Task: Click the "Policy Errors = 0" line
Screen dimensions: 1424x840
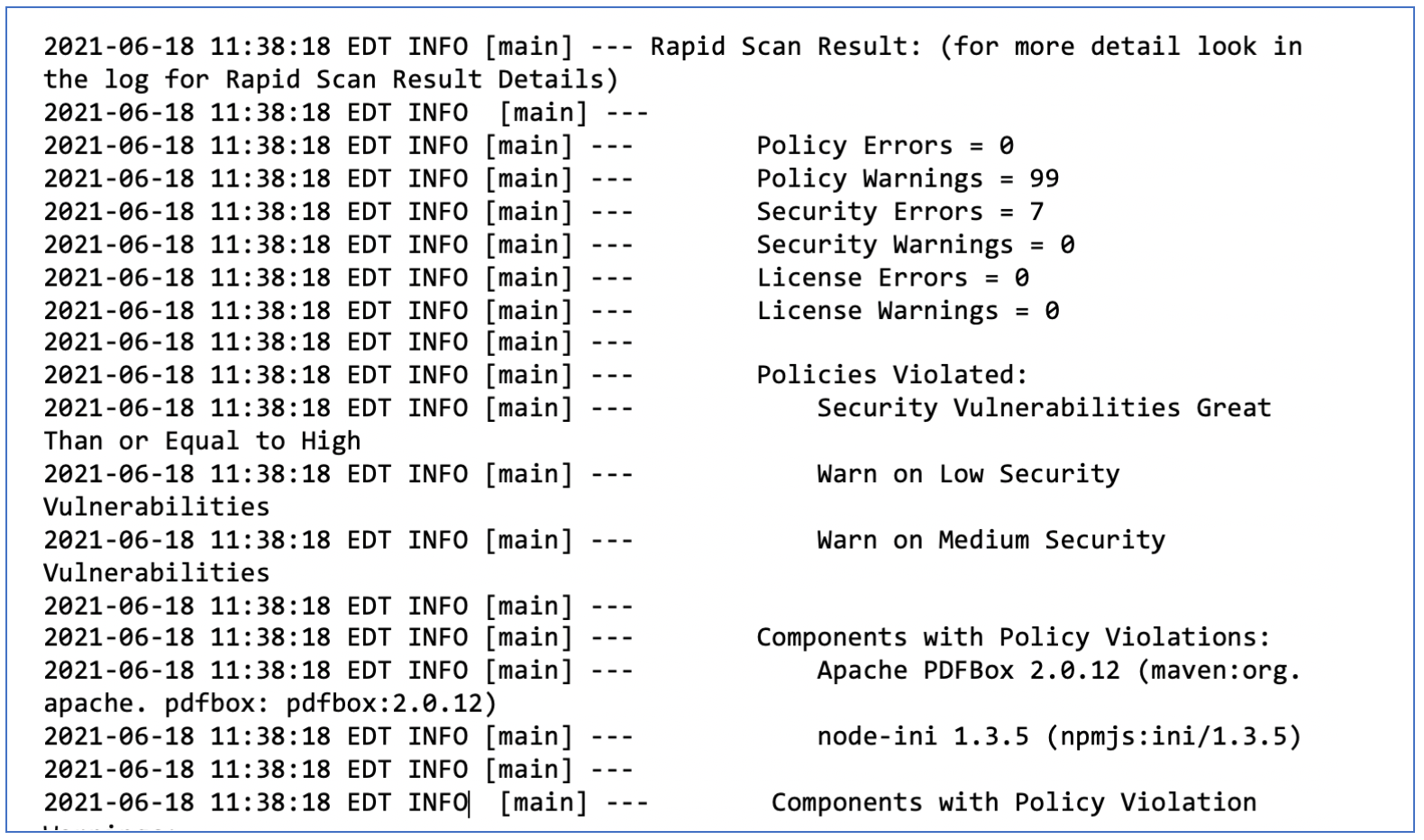Action: pos(884,145)
